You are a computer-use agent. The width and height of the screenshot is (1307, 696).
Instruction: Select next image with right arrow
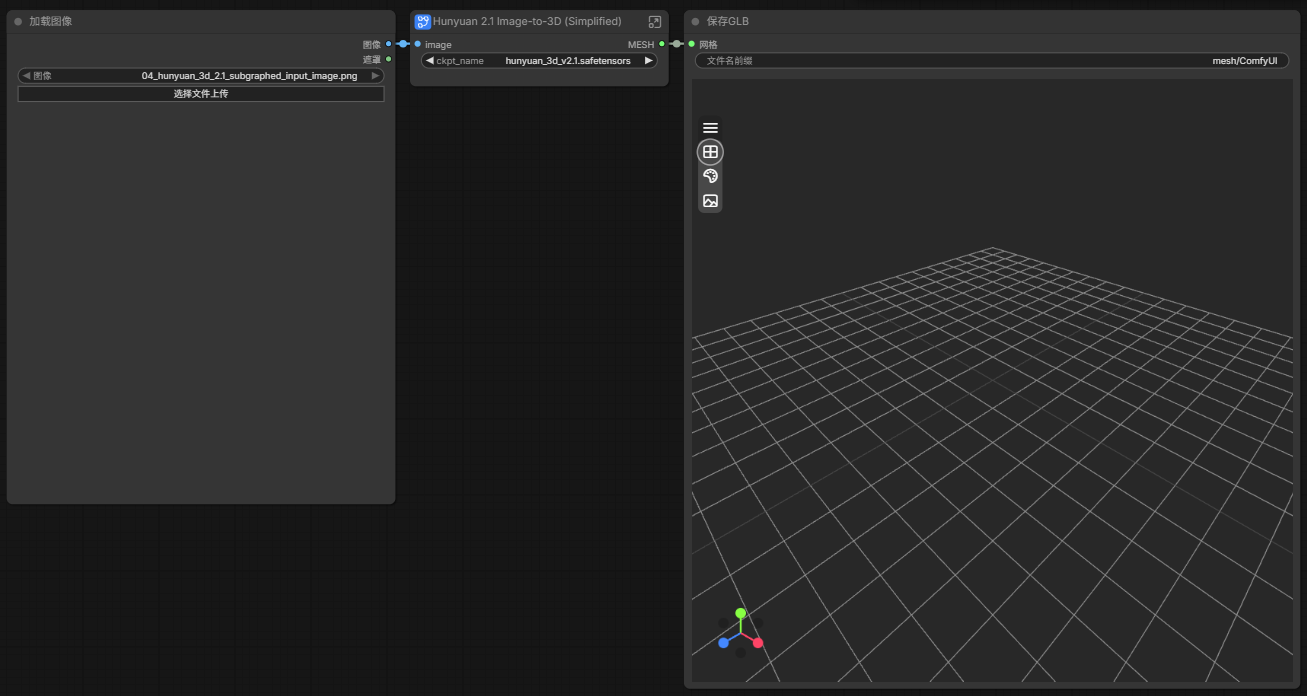pos(376,76)
